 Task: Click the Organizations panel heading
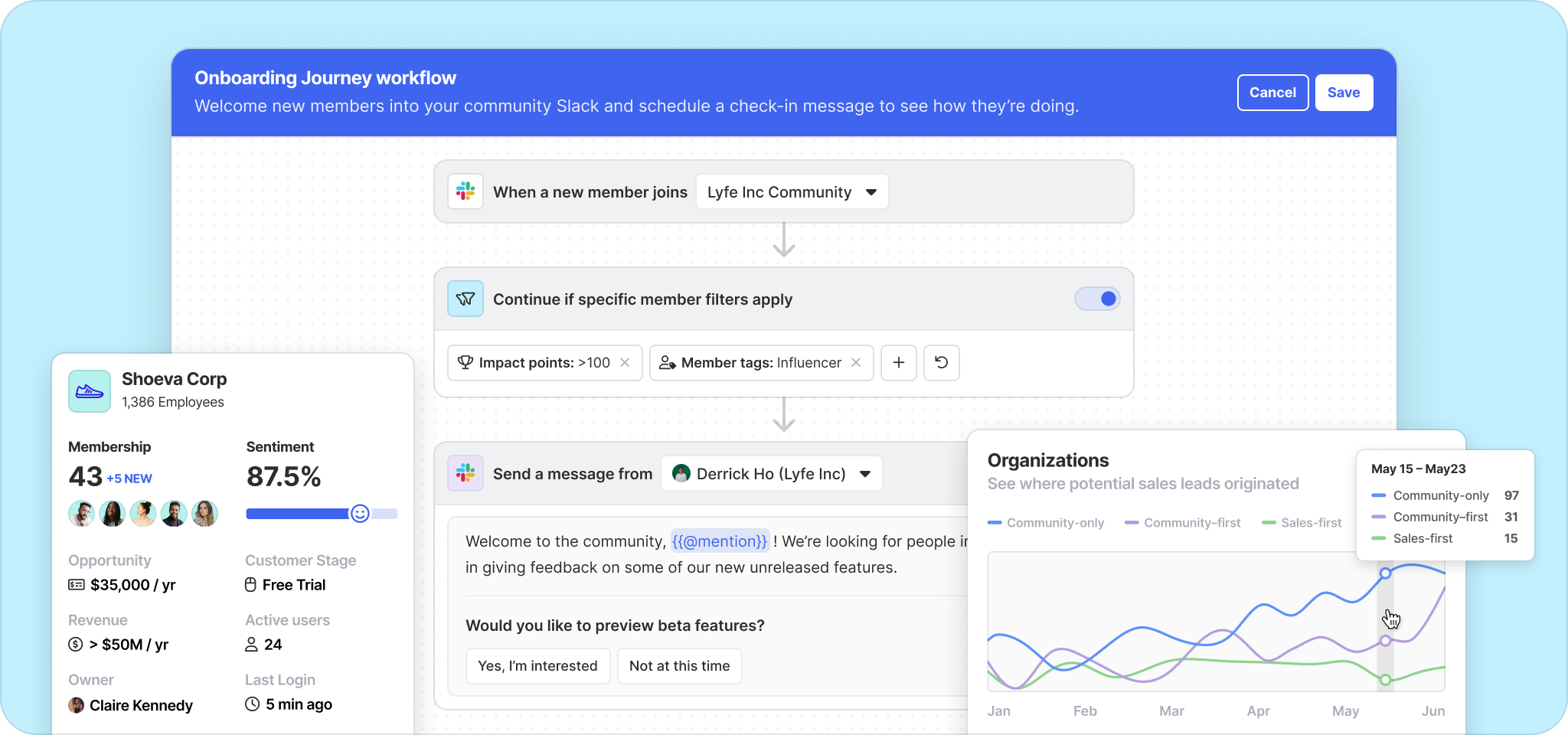(x=1048, y=460)
